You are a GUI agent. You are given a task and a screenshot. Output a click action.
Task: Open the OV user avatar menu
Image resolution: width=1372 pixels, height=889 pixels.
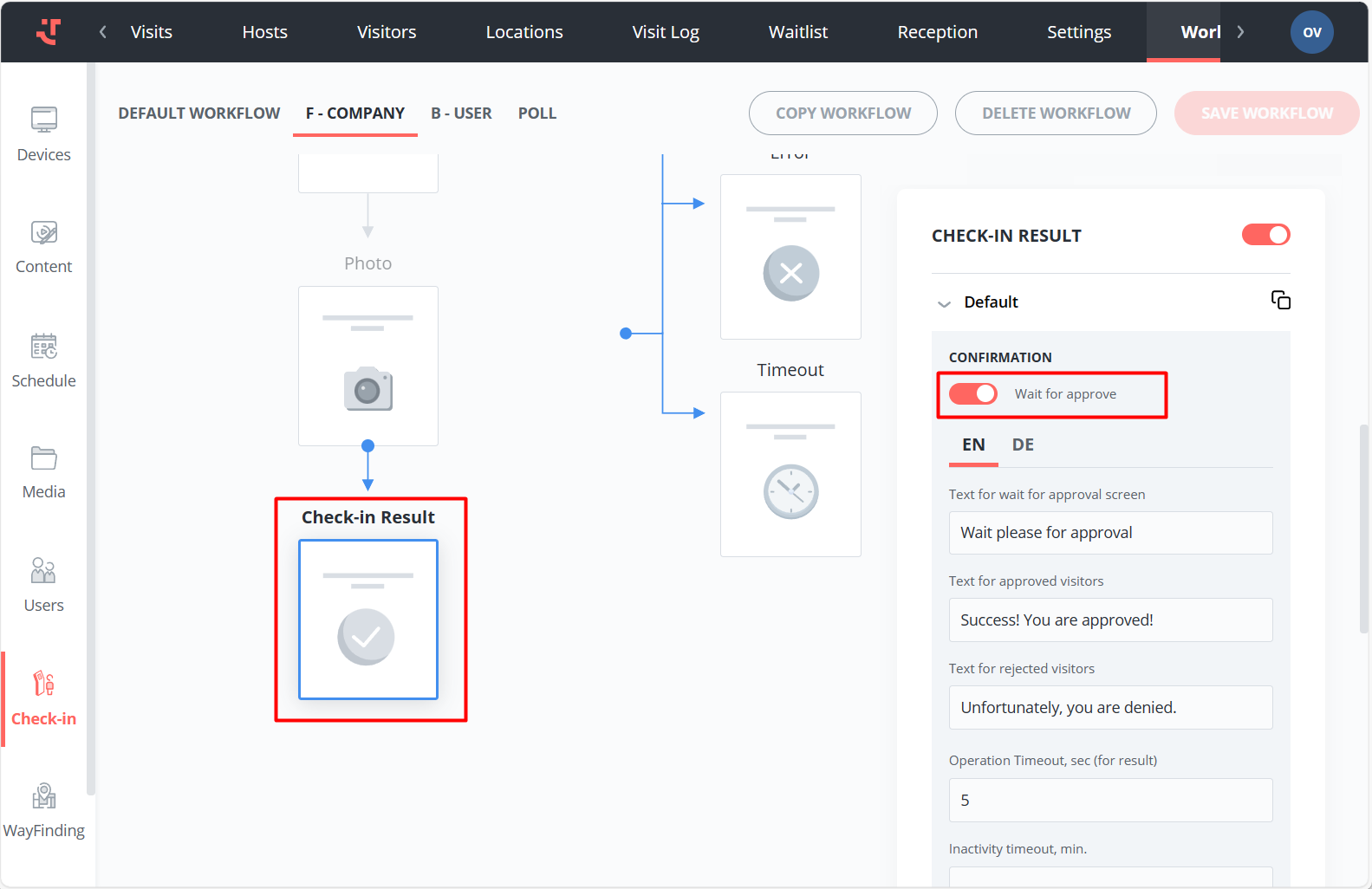click(x=1311, y=32)
